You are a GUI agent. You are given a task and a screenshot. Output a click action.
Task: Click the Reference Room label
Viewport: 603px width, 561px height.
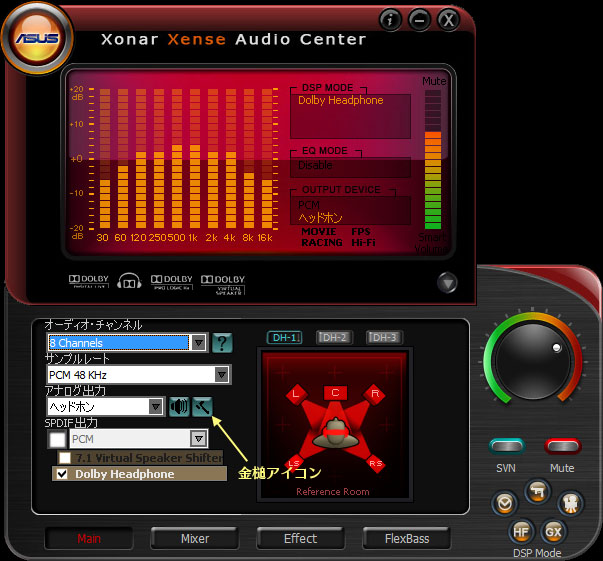[x=333, y=491]
